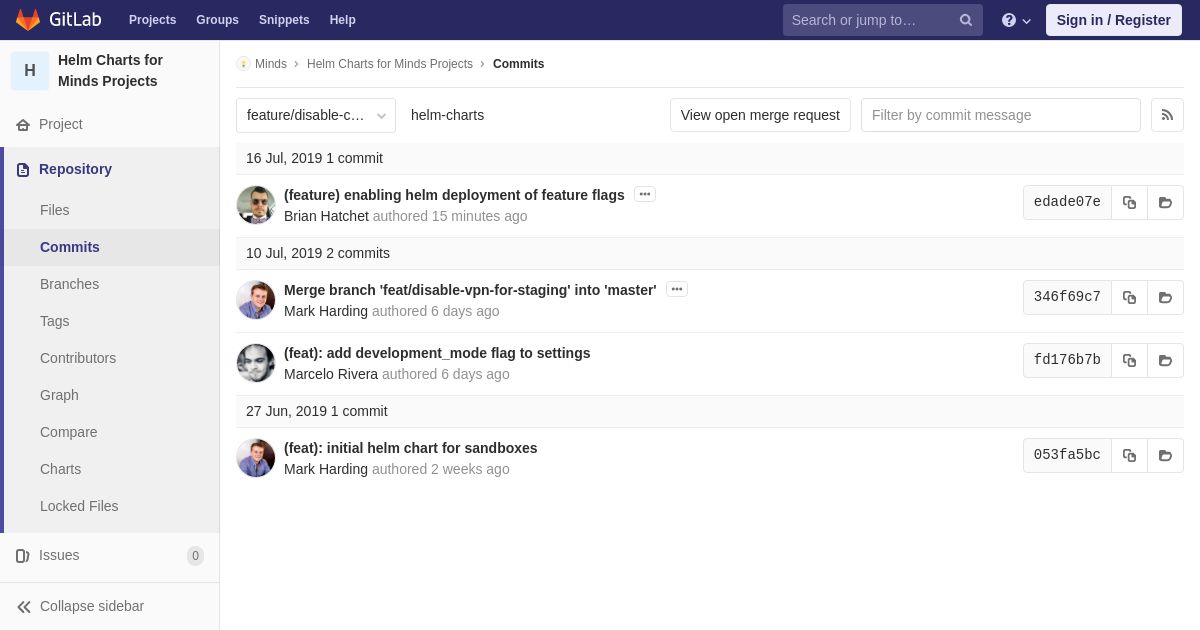Open Tags in sidebar
The height and width of the screenshot is (630, 1200).
pos(55,321)
